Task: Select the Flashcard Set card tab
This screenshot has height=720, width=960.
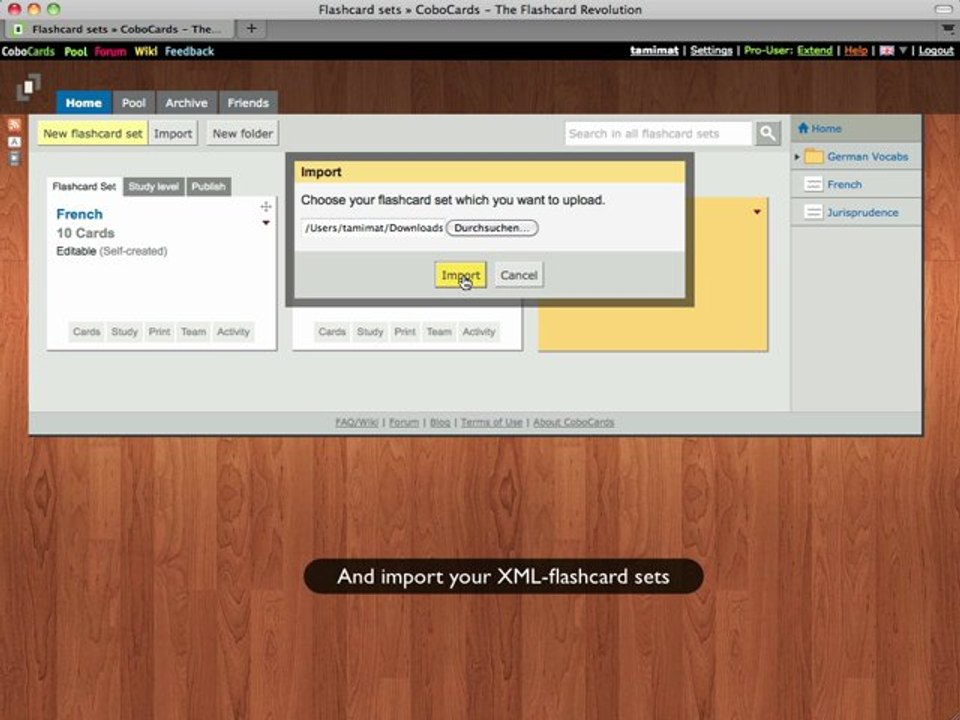Action: pyautogui.click(x=84, y=186)
